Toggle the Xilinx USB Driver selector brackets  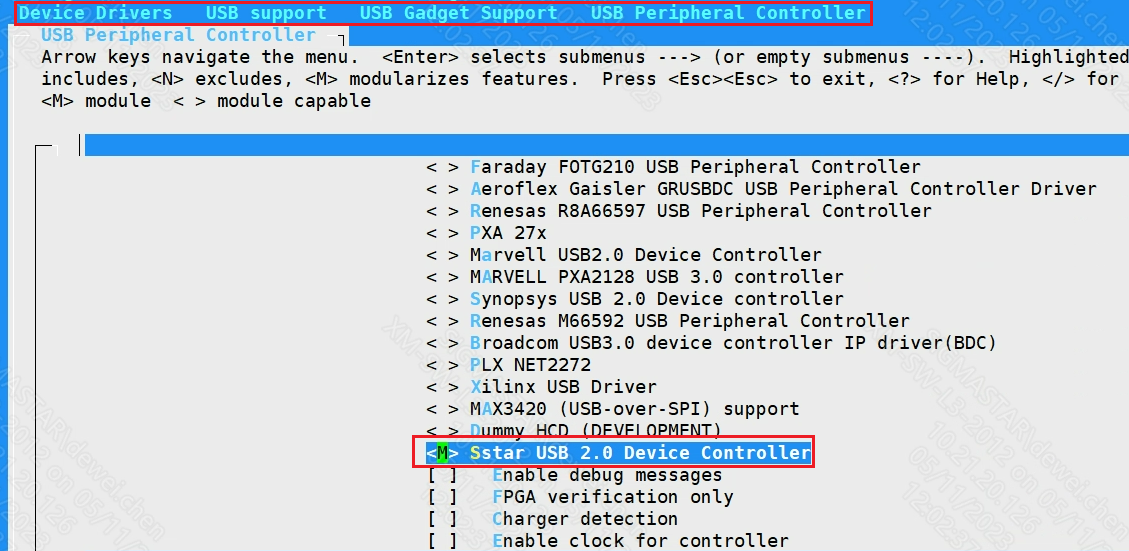tap(442, 387)
